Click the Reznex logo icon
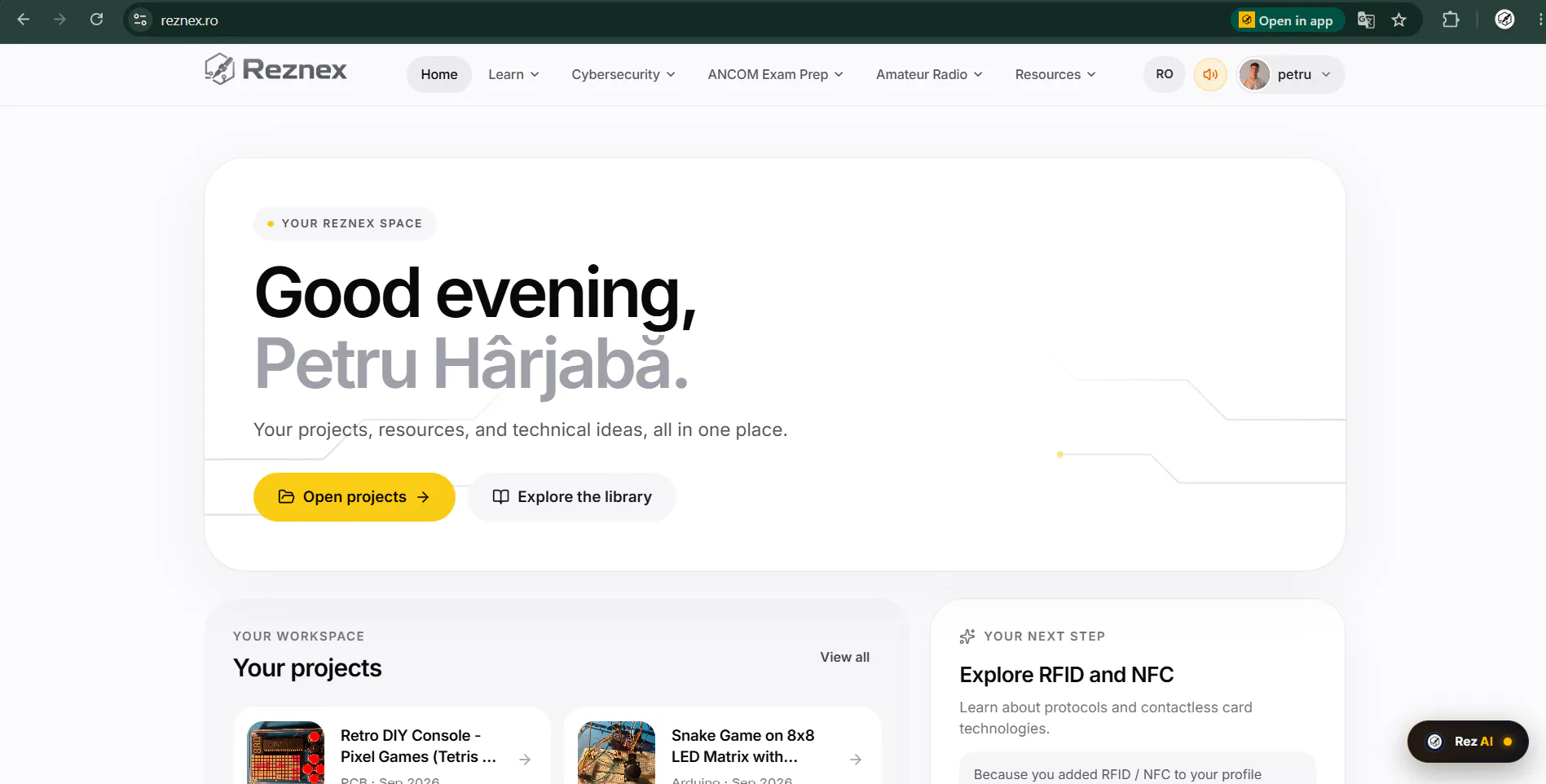Image resolution: width=1546 pixels, height=784 pixels. pyautogui.click(x=219, y=69)
